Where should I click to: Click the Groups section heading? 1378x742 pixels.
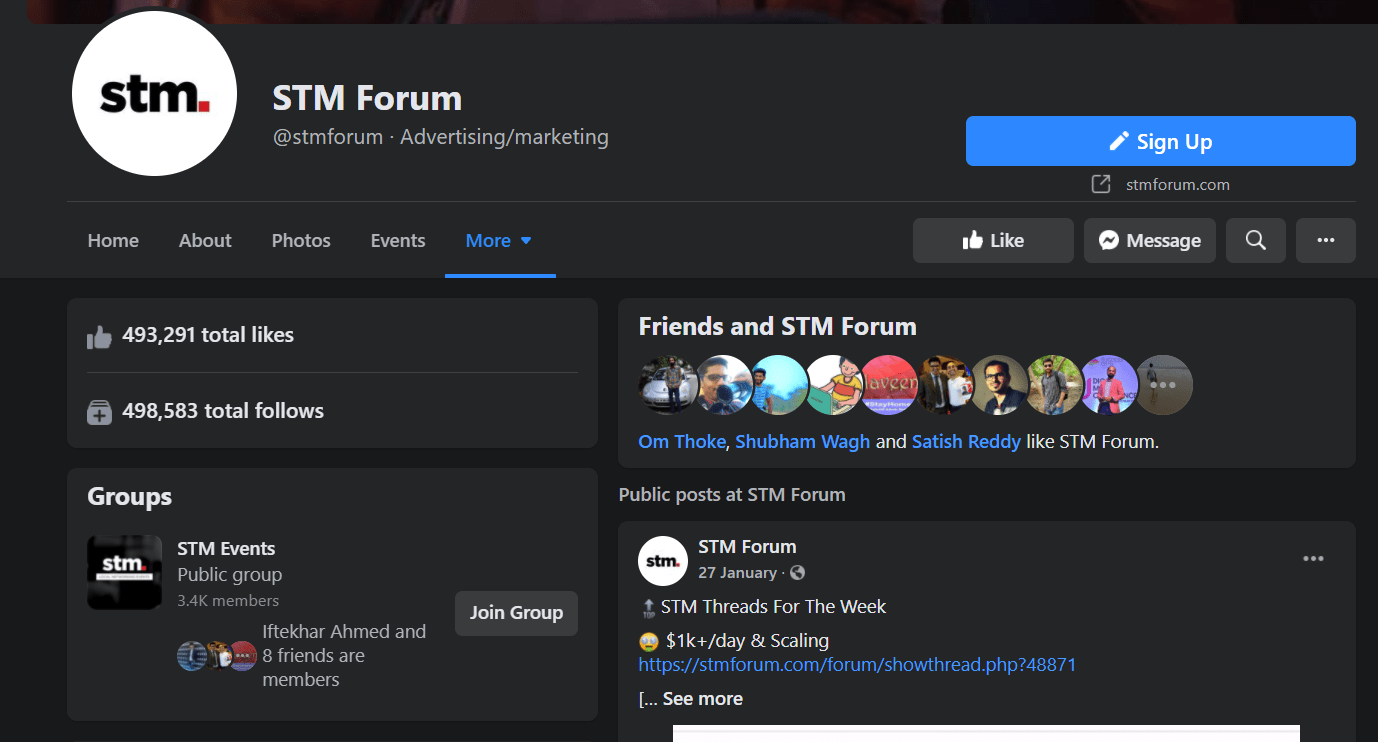[130, 497]
